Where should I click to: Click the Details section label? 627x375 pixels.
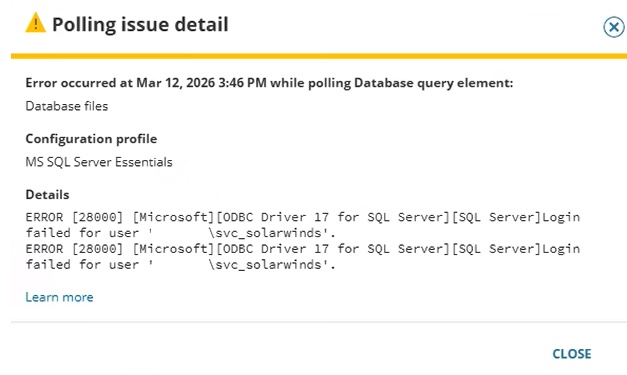click(x=47, y=195)
